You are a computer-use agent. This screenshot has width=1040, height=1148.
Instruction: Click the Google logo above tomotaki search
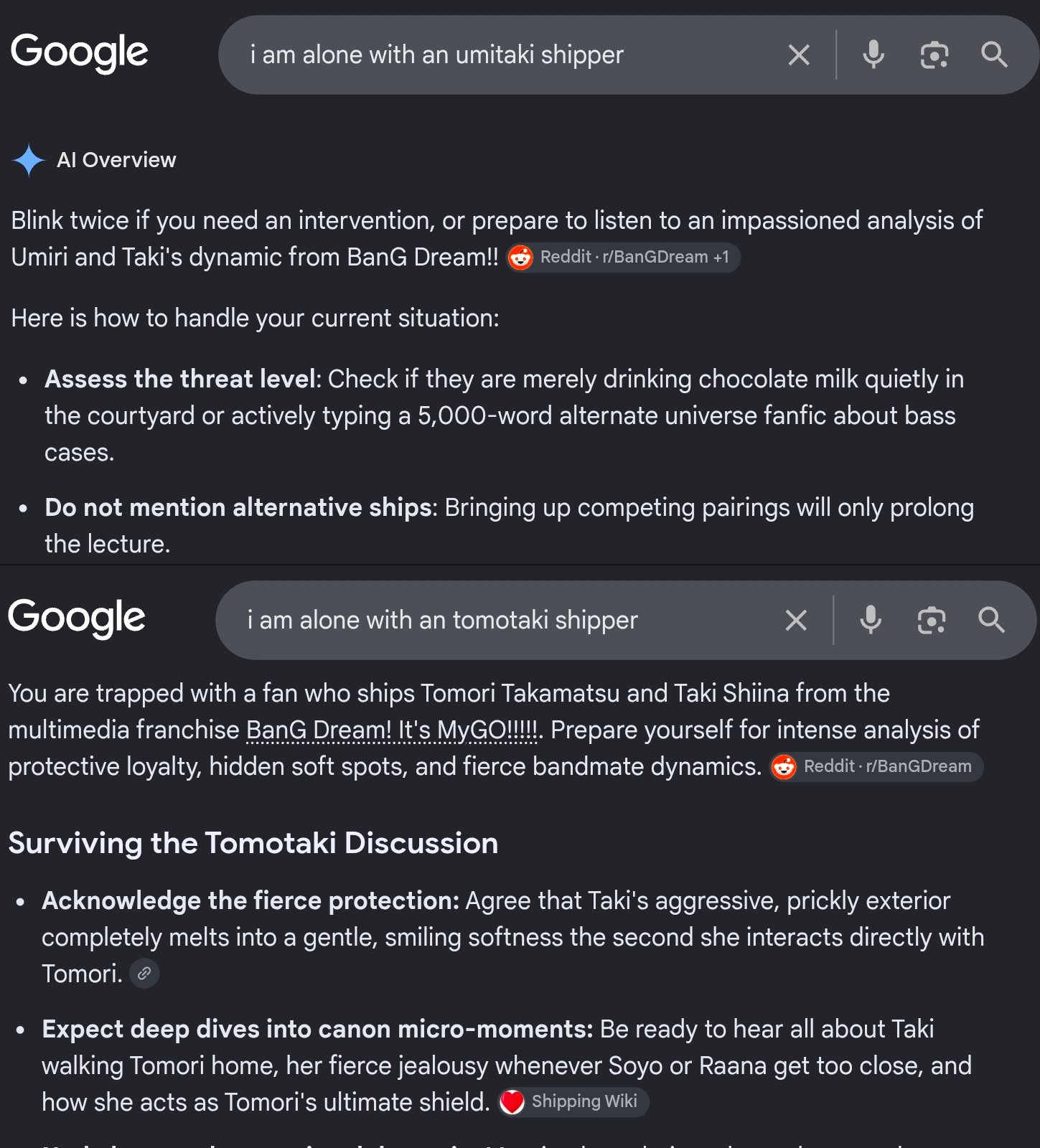click(x=77, y=618)
